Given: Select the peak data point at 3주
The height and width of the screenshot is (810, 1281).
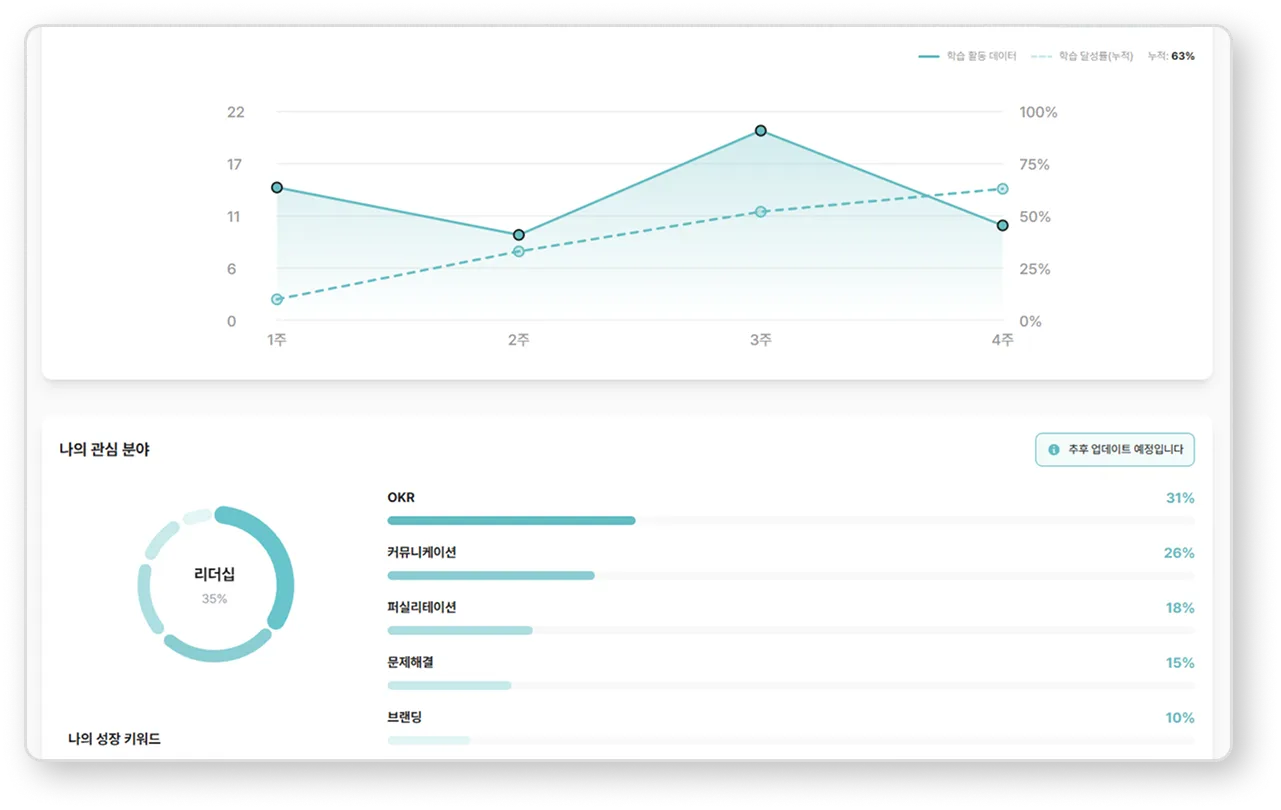Looking at the screenshot, I should point(761,131).
